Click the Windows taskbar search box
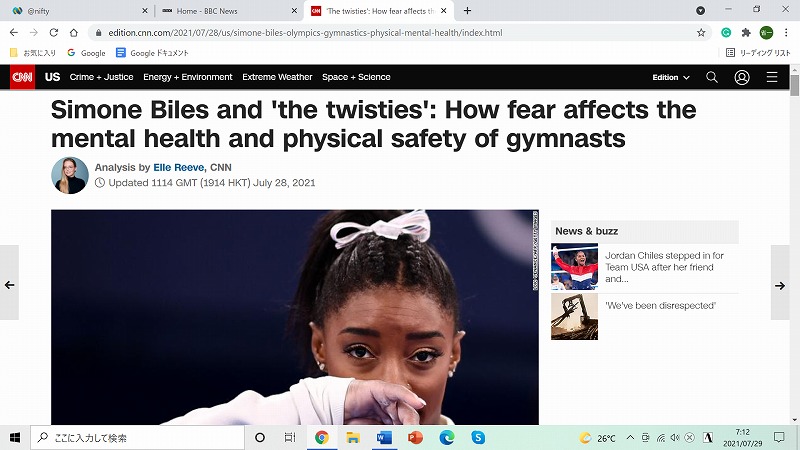Viewport: 800px width, 450px height. (x=138, y=437)
